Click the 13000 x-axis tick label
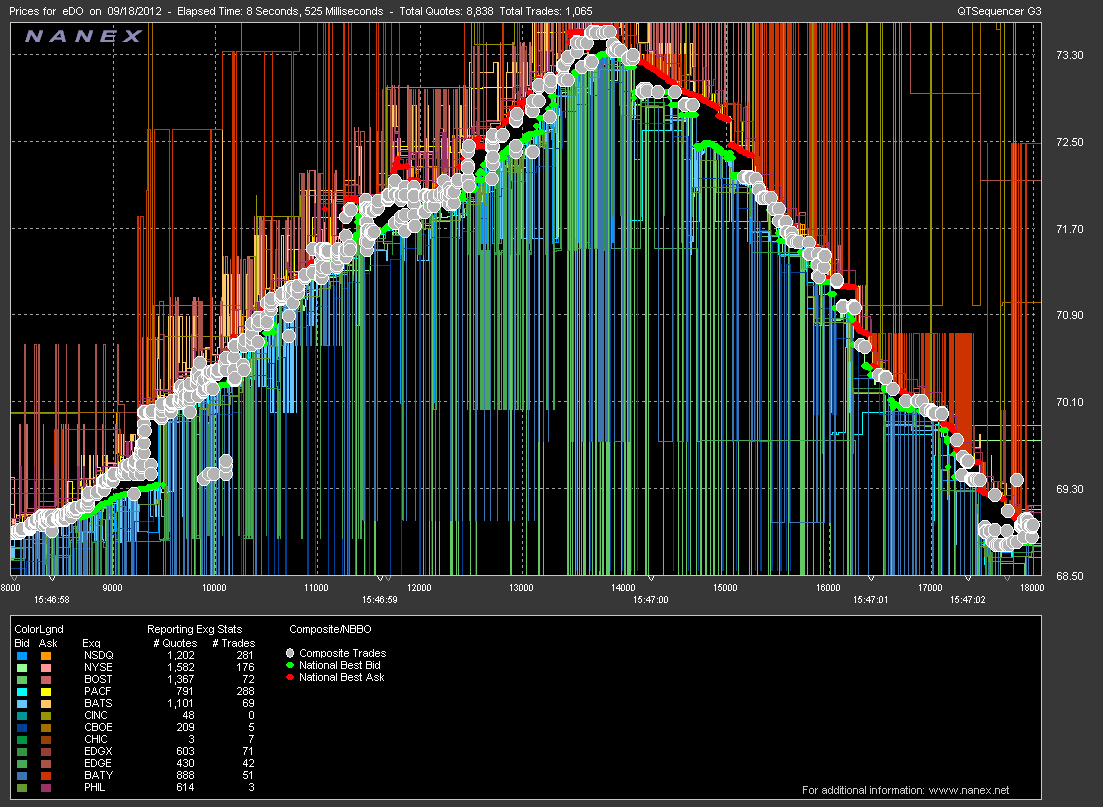The image size is (1103, 807). [521, 587]
